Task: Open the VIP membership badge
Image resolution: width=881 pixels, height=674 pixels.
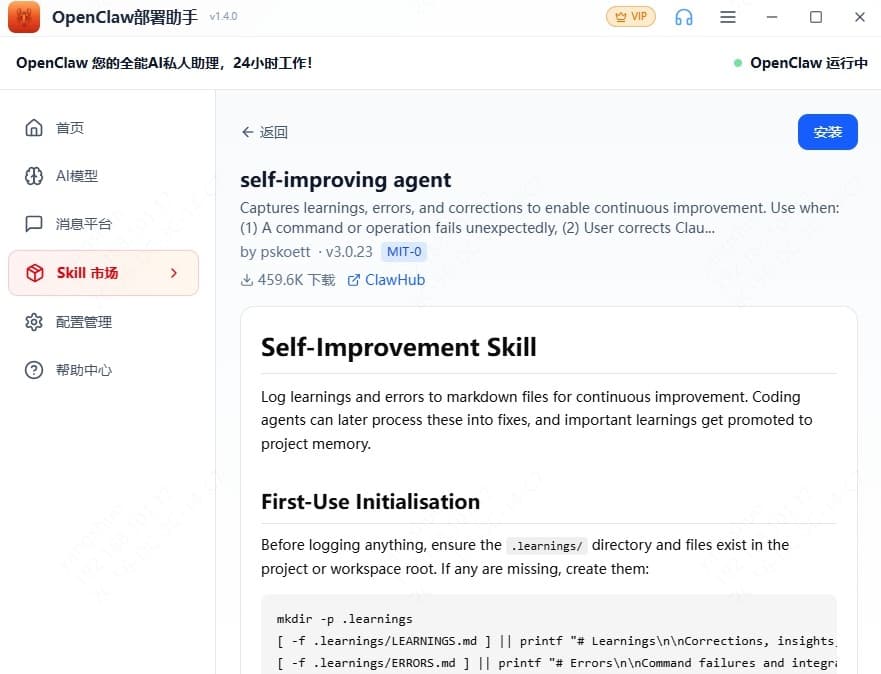Action: (630, 16)
